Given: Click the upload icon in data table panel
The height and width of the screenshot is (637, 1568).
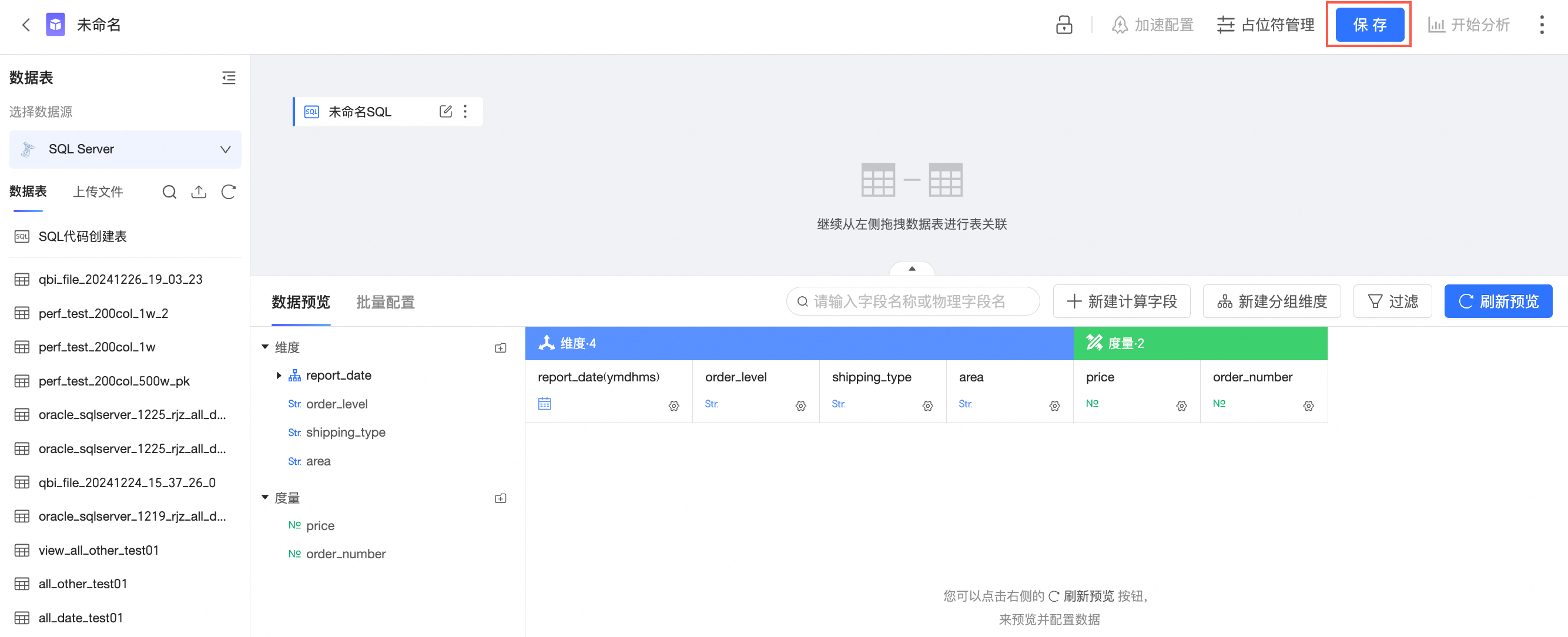Looking at the screenshot, I should tap(199, 192).
